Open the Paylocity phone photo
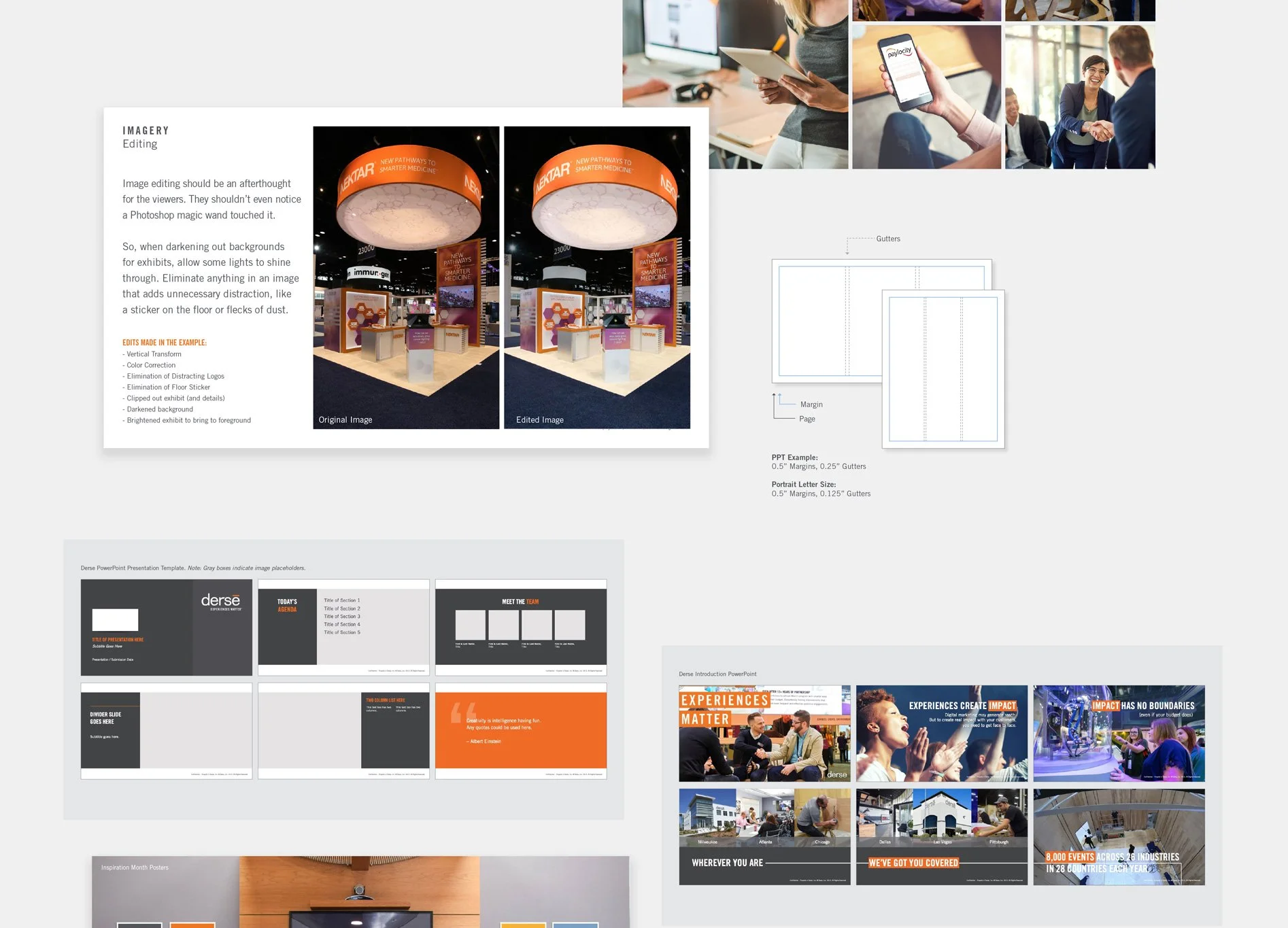 926,97
